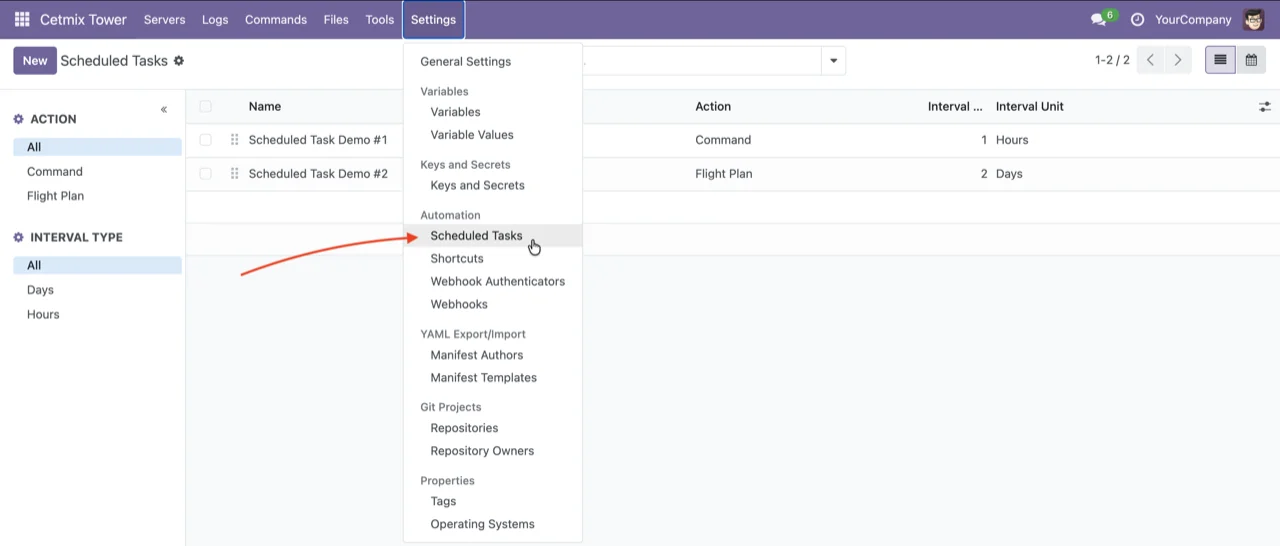Tick the select-all checkbox in header
The width and height of the screenshot is (1280, 546).
(205, 106)
